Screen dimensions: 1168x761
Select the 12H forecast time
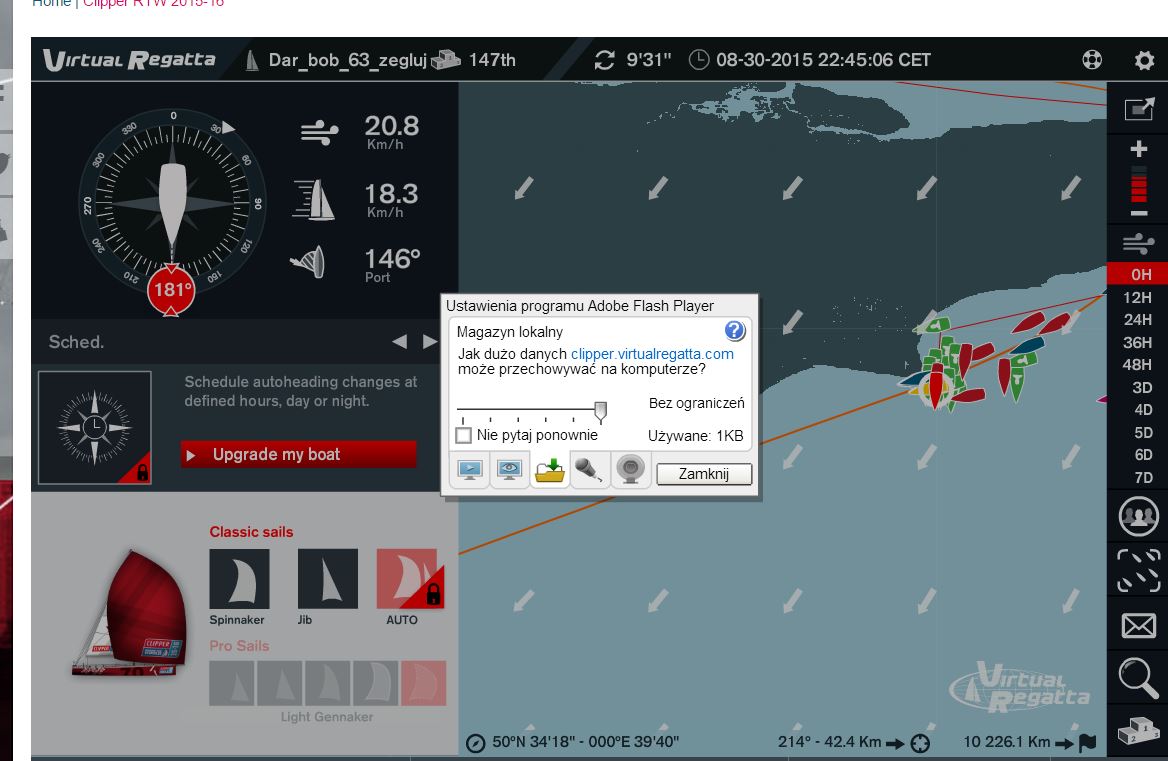pyautogui.click(x=1137, y=297)
